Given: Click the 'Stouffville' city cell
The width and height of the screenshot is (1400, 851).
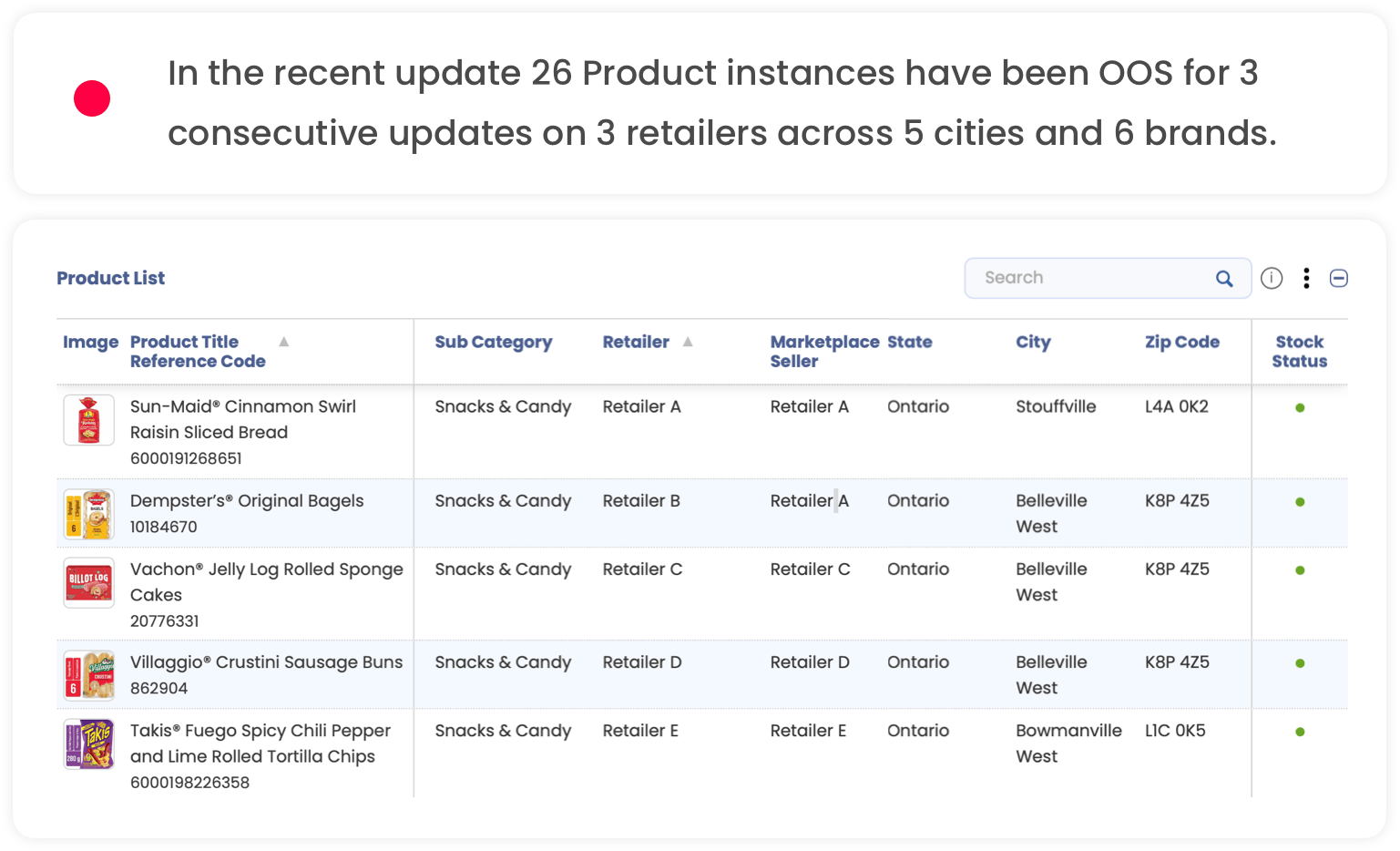Looking at the screenshot, I should coord(1056,406).
